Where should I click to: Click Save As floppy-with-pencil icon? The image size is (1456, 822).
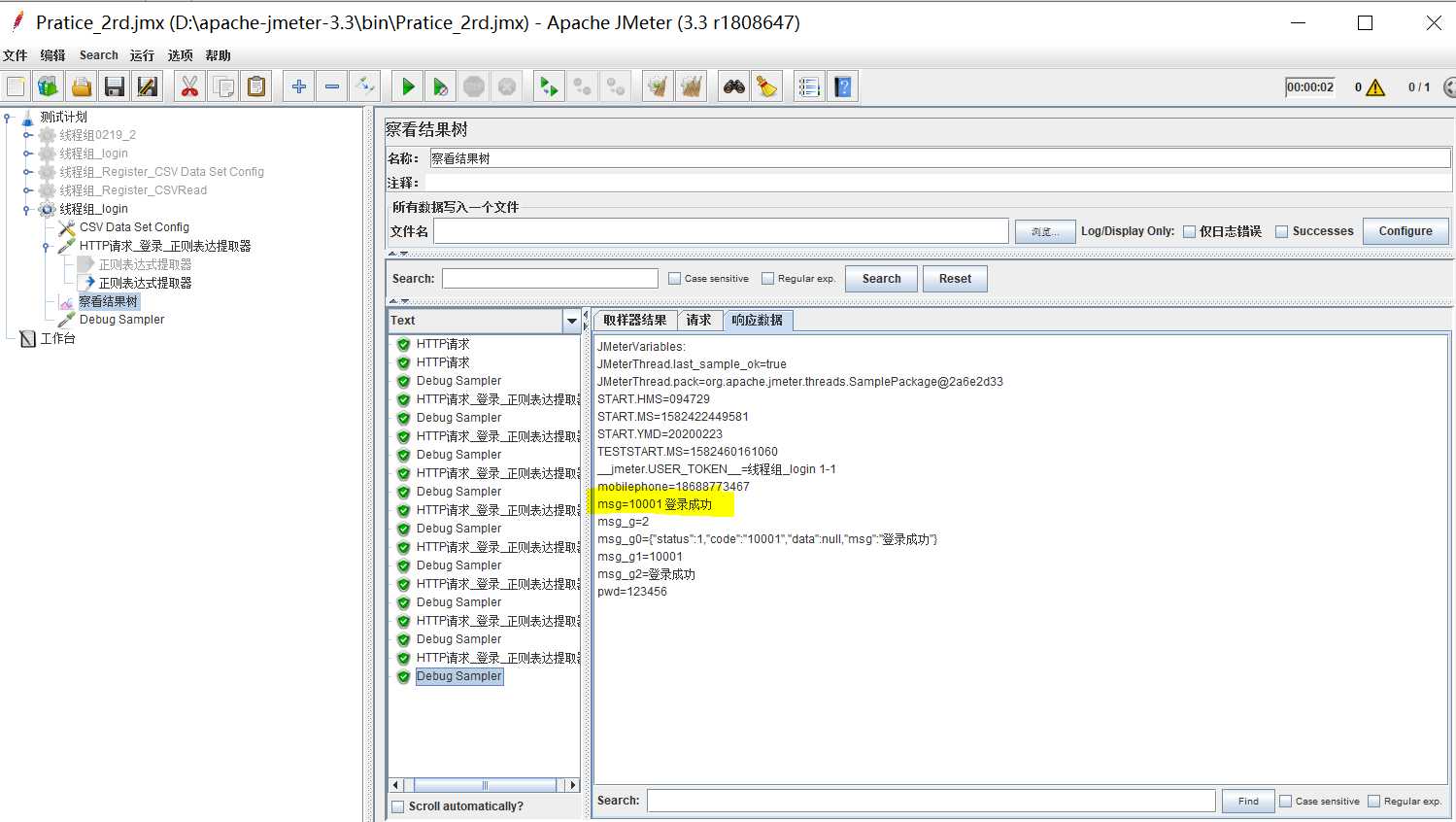pyautogui.click(x=148, y=86)
